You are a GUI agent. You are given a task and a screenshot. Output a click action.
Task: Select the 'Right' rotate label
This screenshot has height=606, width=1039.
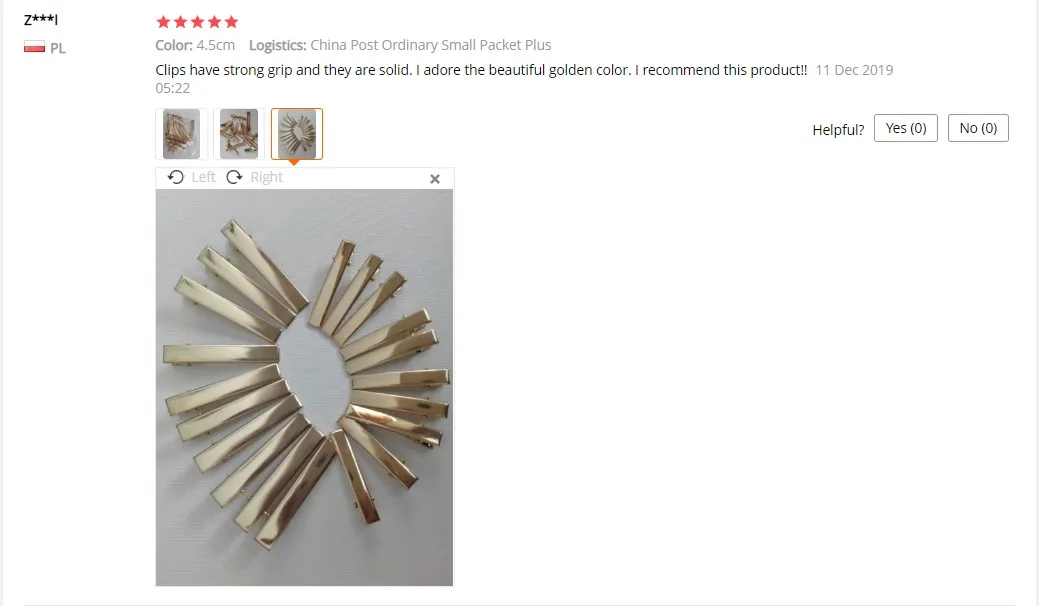(x=266, y=177)
